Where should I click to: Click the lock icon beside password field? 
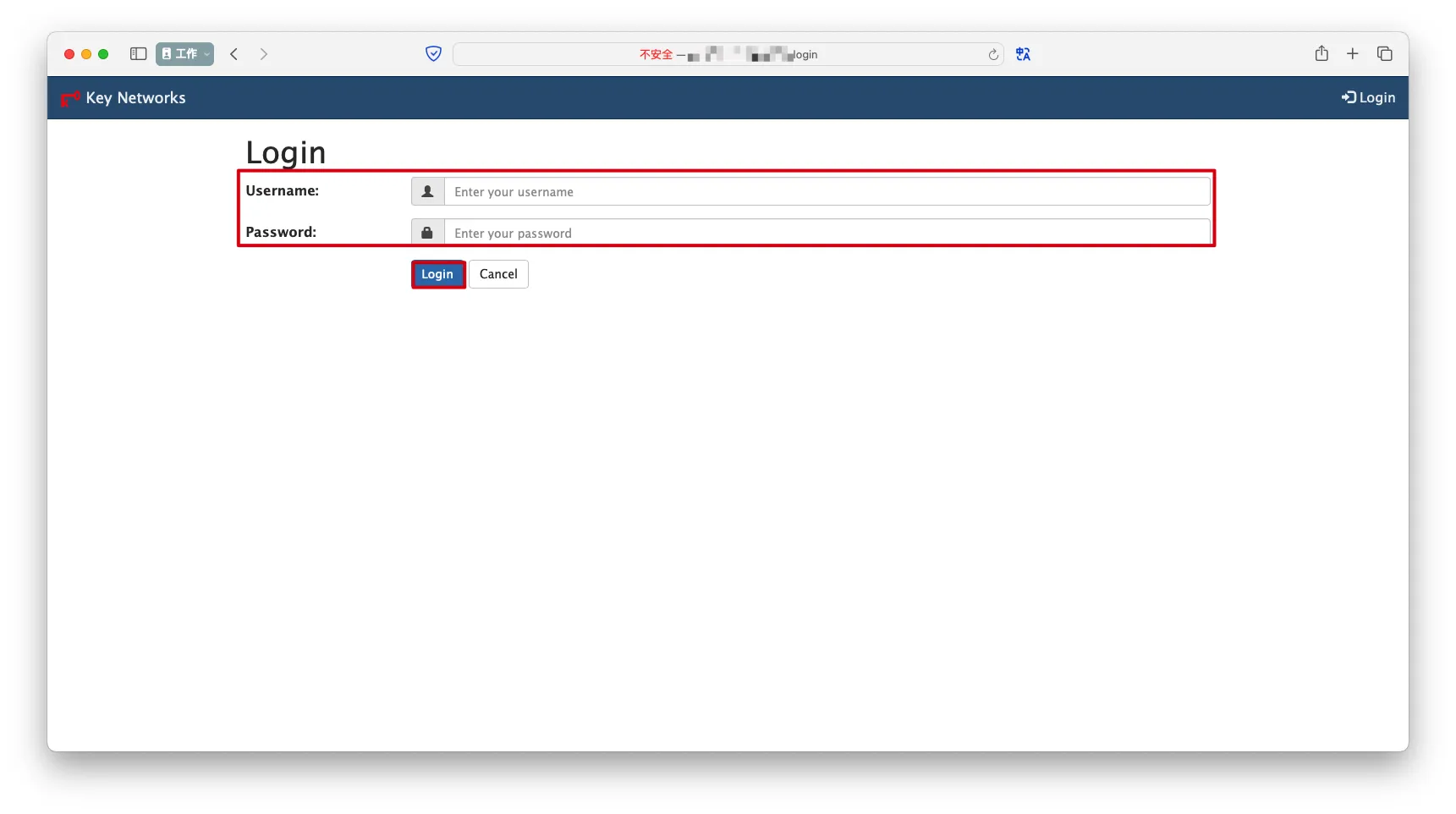tap(428, 233)
